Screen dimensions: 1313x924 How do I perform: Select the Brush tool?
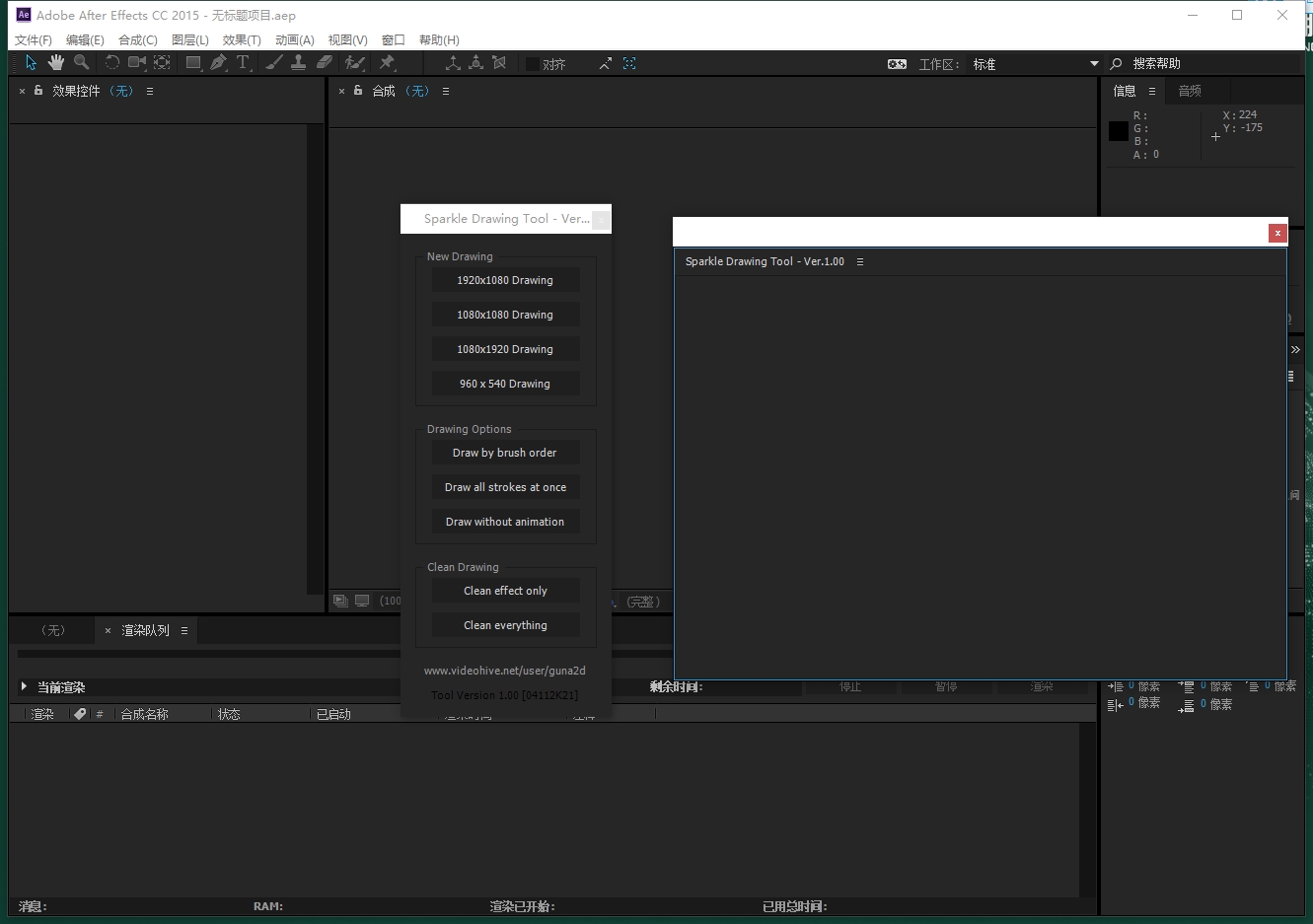click(274, 63)
